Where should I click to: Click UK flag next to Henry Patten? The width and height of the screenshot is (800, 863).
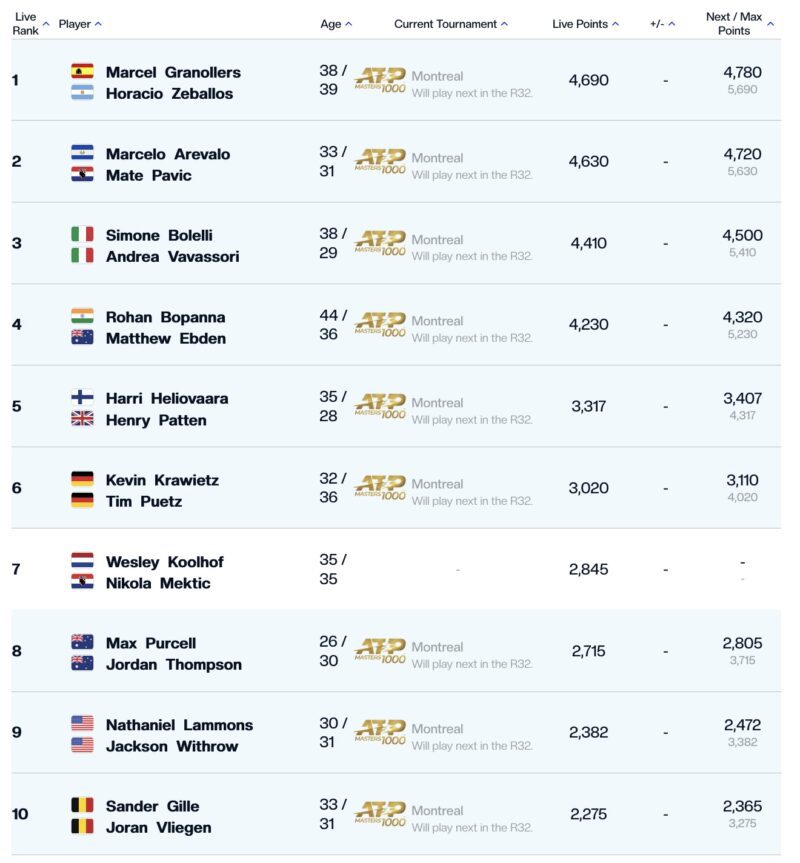click(82, 419)
